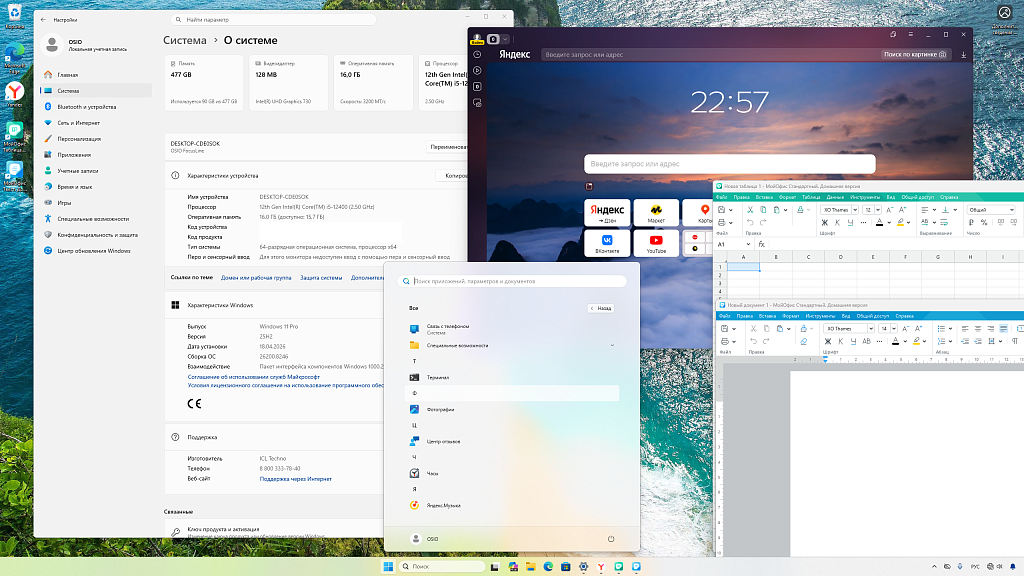Screen dimensions: 1024x576
Task: Open the history clock icon in Yandex sidebar
Action: click(477, 54)
